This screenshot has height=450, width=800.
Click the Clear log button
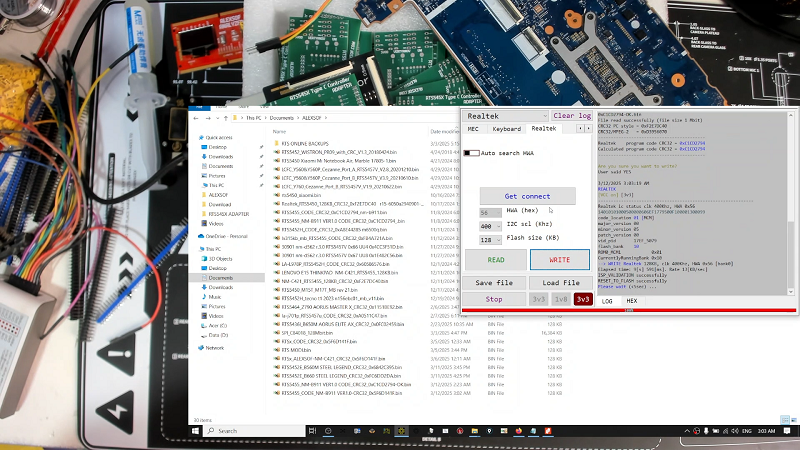coord(571,116)
